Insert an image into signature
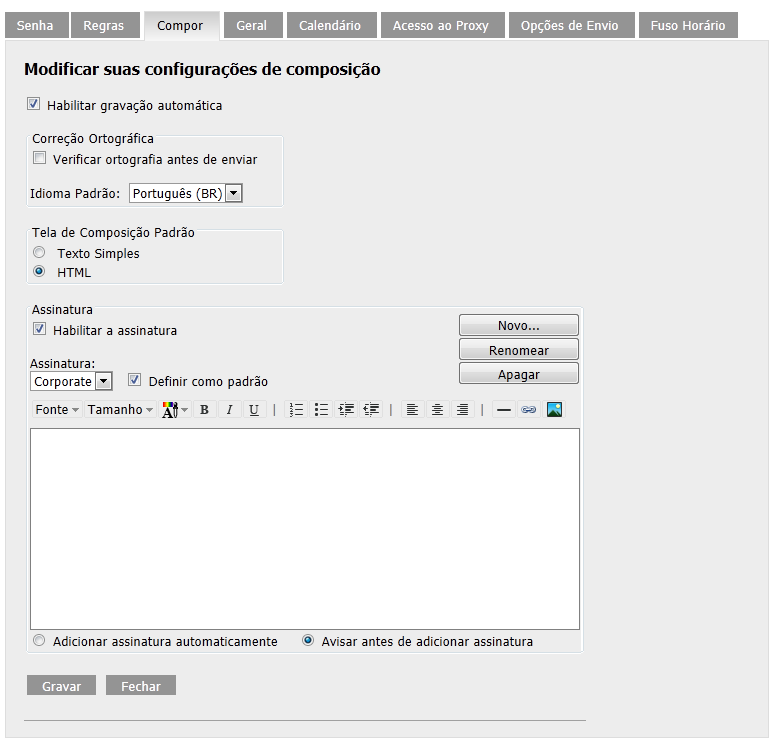 click(554, 410)
